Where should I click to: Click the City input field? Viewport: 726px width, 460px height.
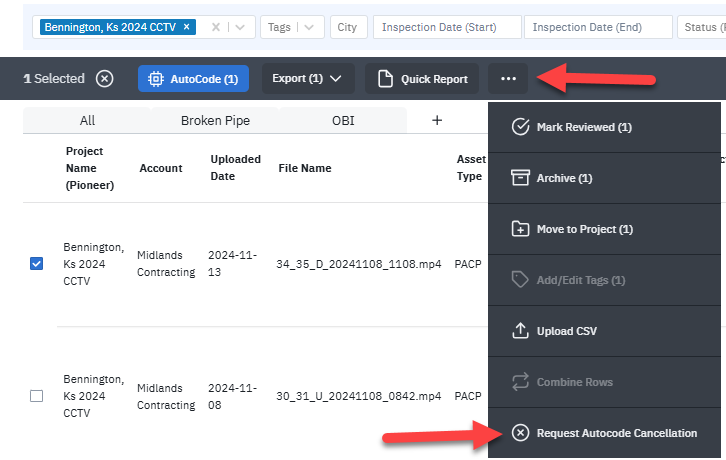tap(349, 27)
